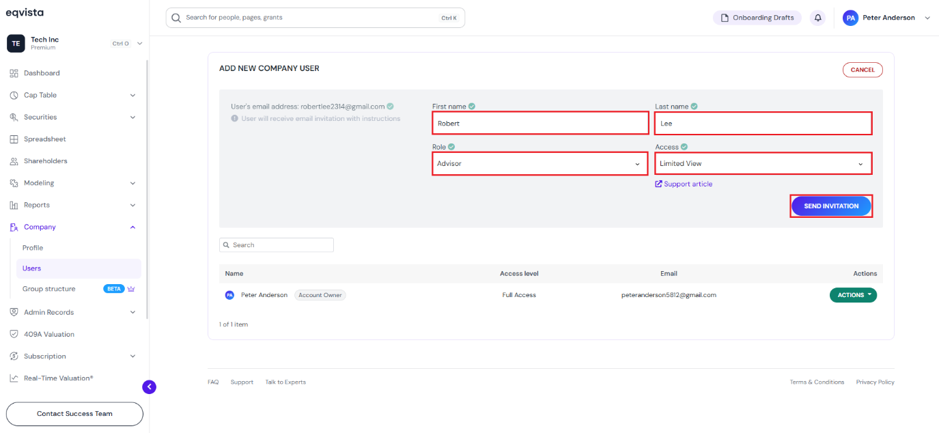Click the Dashboard grid icon

pyautogui.click(x=14, y=73)
